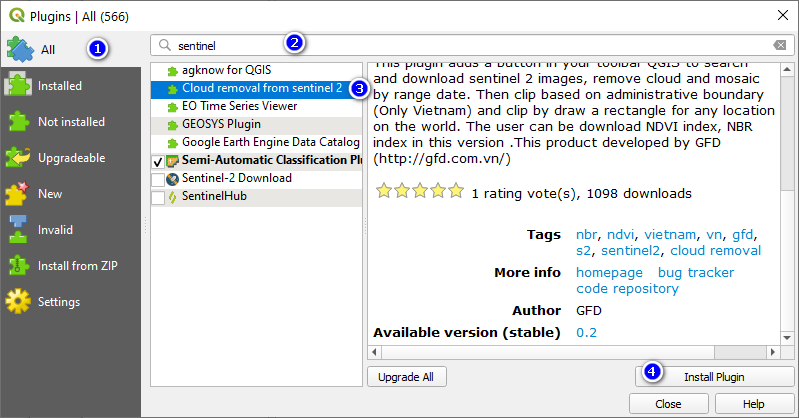Click the Semi-Automatic Classification Plugin icon
Viewport: 799px width, 418px height.
pos(173,161)
